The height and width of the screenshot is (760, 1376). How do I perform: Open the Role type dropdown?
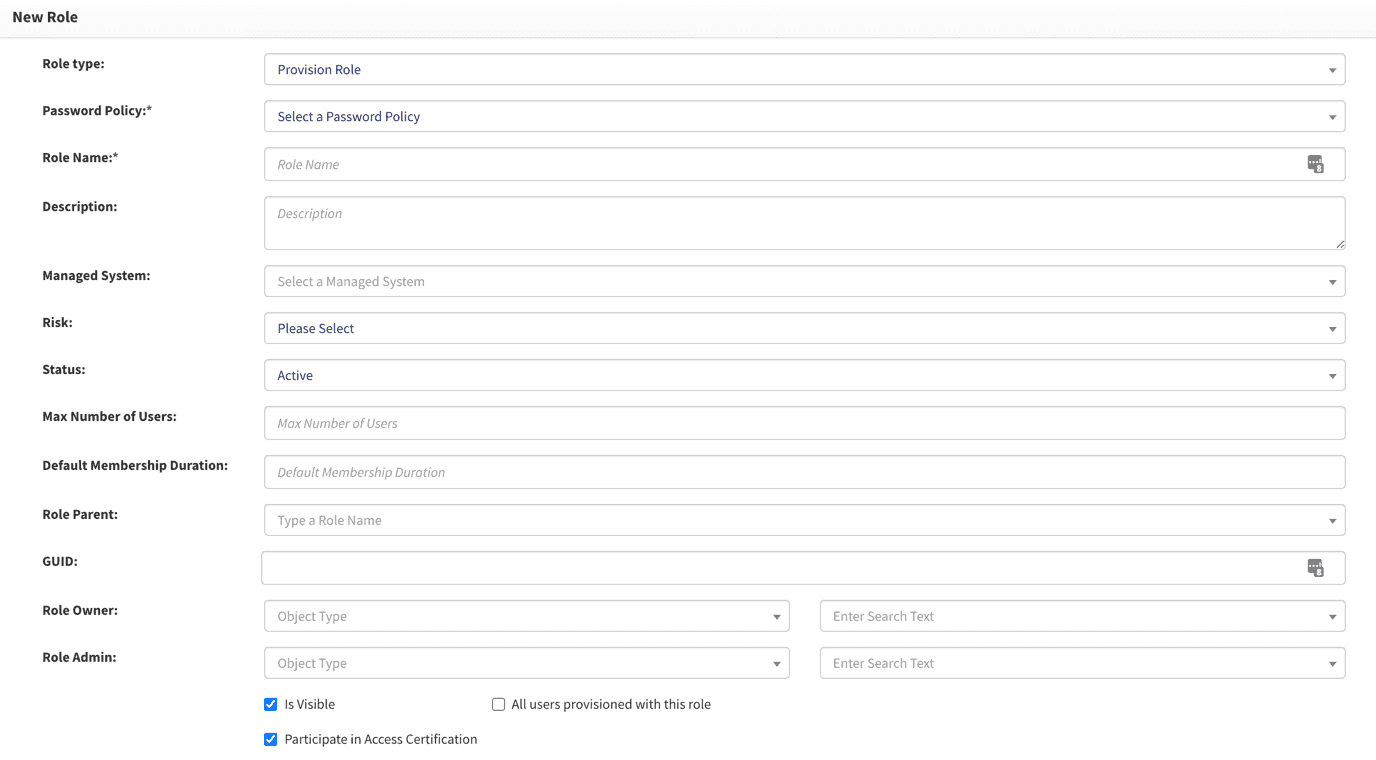pyautogui.click(x=804, y=70)
